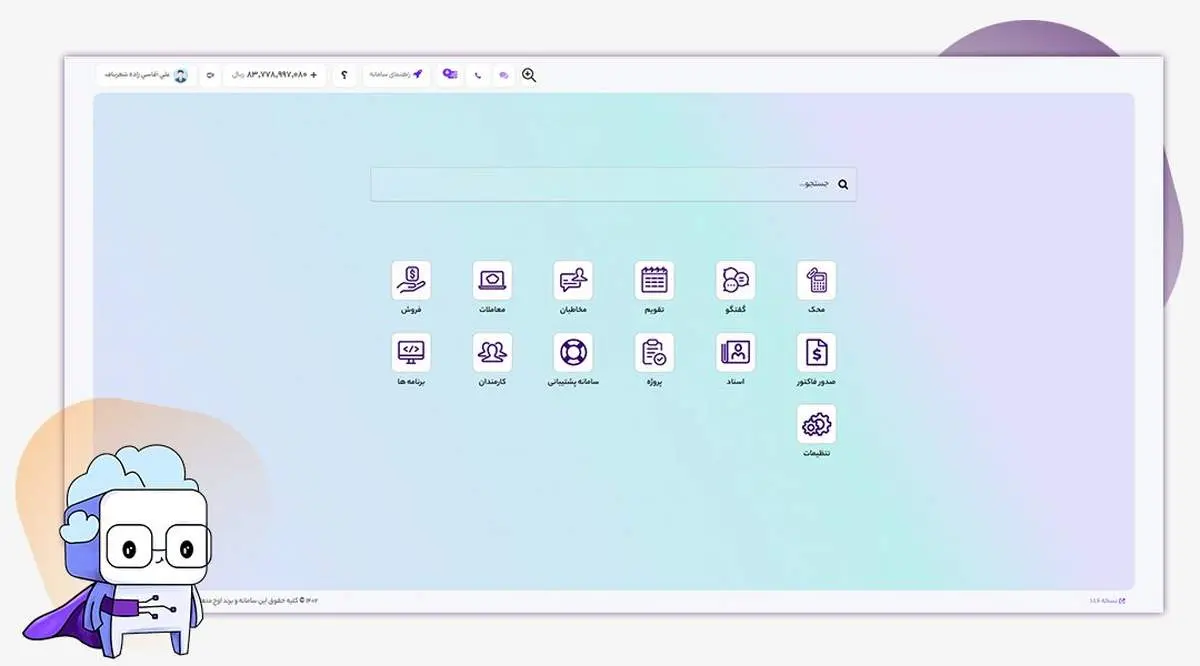Open the برنامه ها apps module
Screen dimensions: 1200x666
point(411,353)
